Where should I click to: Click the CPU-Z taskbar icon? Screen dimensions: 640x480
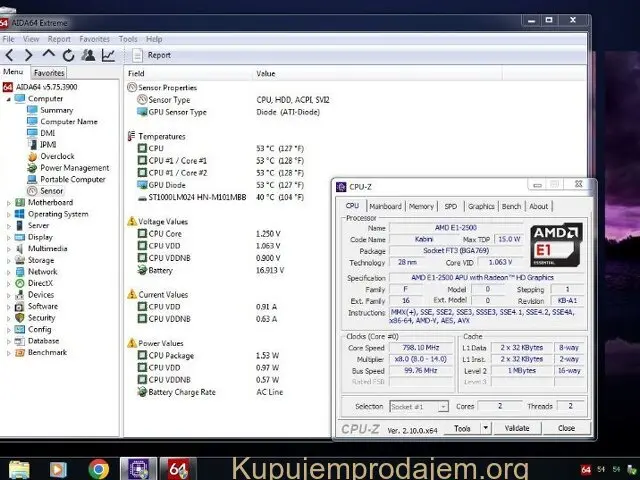pos(134,468)
